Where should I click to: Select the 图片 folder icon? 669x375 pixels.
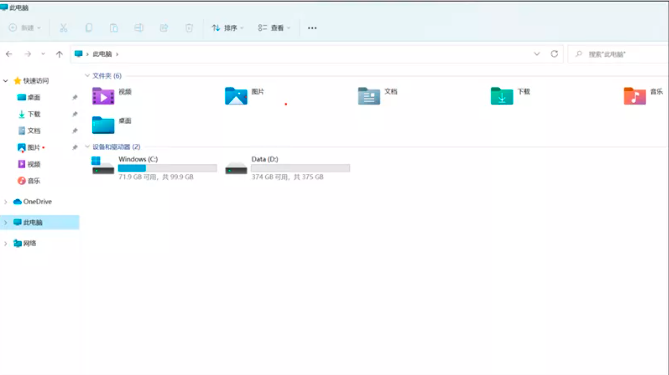tap(236, 96)
